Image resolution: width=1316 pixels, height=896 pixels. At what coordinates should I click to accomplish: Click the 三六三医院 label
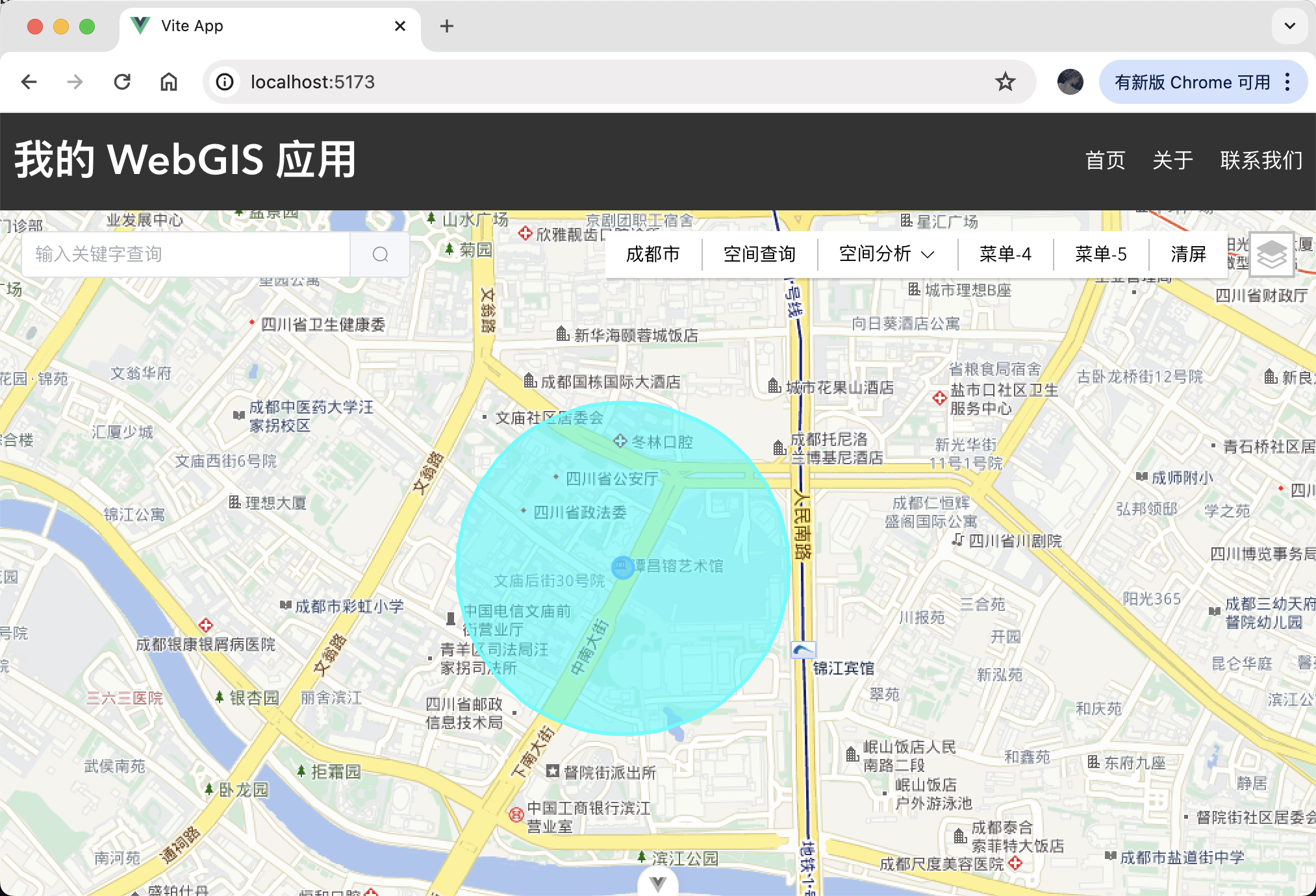[x=125, y=698]
